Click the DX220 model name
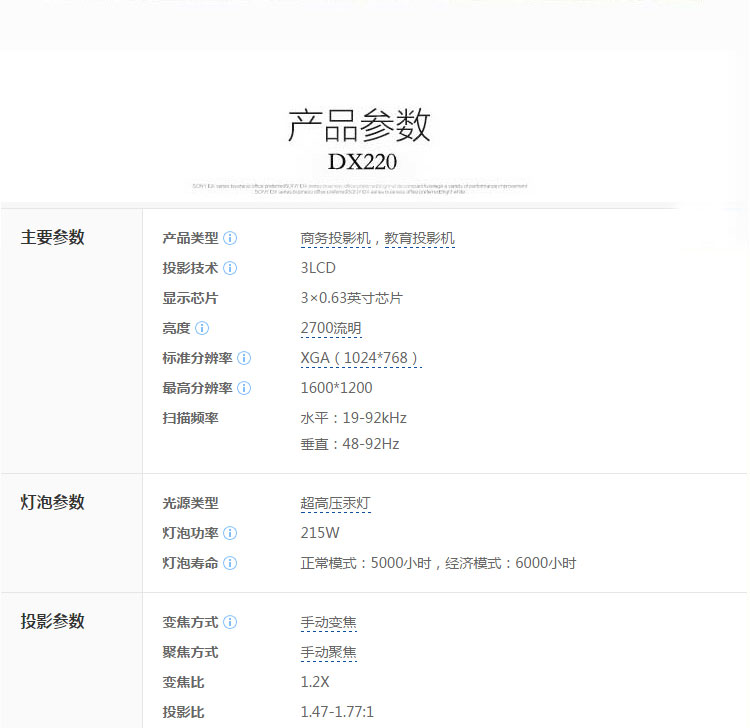This screenshot has height=728, width=750. click(x=362, y=162)
